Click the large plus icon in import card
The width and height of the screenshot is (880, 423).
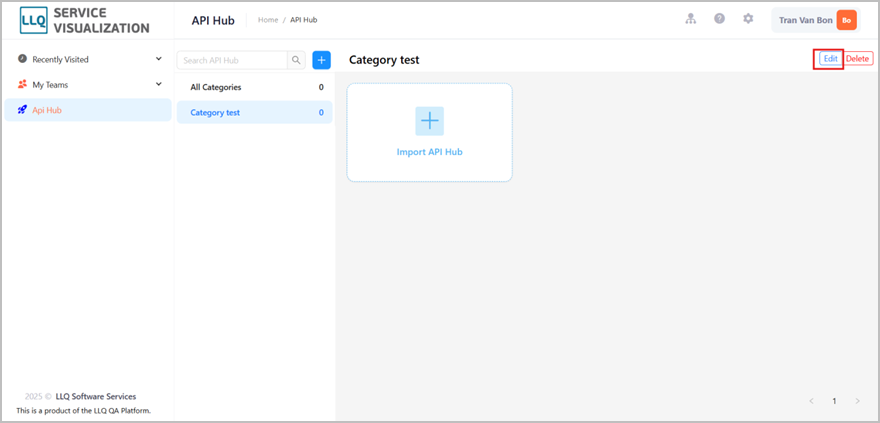click(429, 121)
